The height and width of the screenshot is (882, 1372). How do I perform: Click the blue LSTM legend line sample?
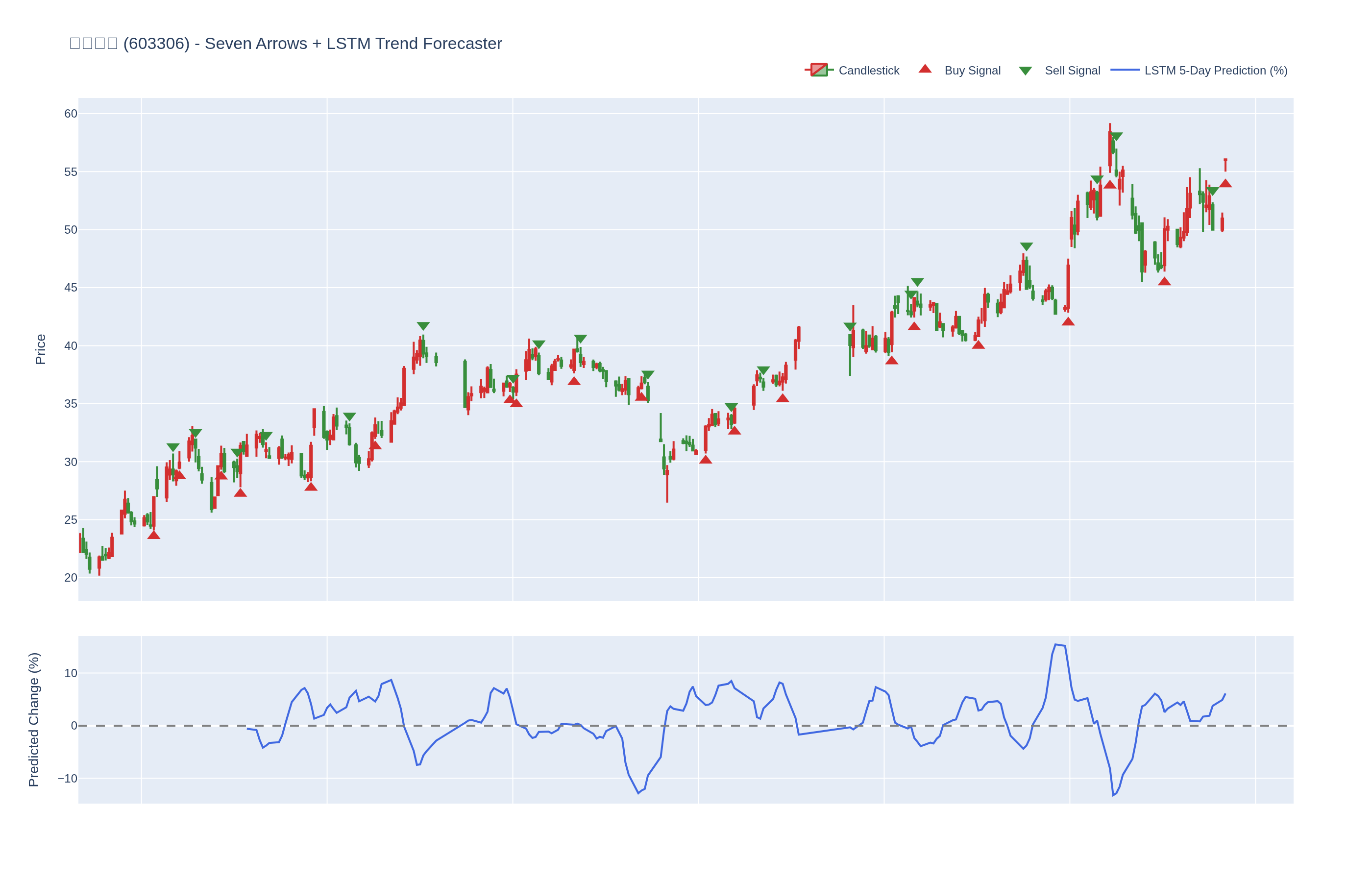pyautogui.click(x=1124, y=70)
